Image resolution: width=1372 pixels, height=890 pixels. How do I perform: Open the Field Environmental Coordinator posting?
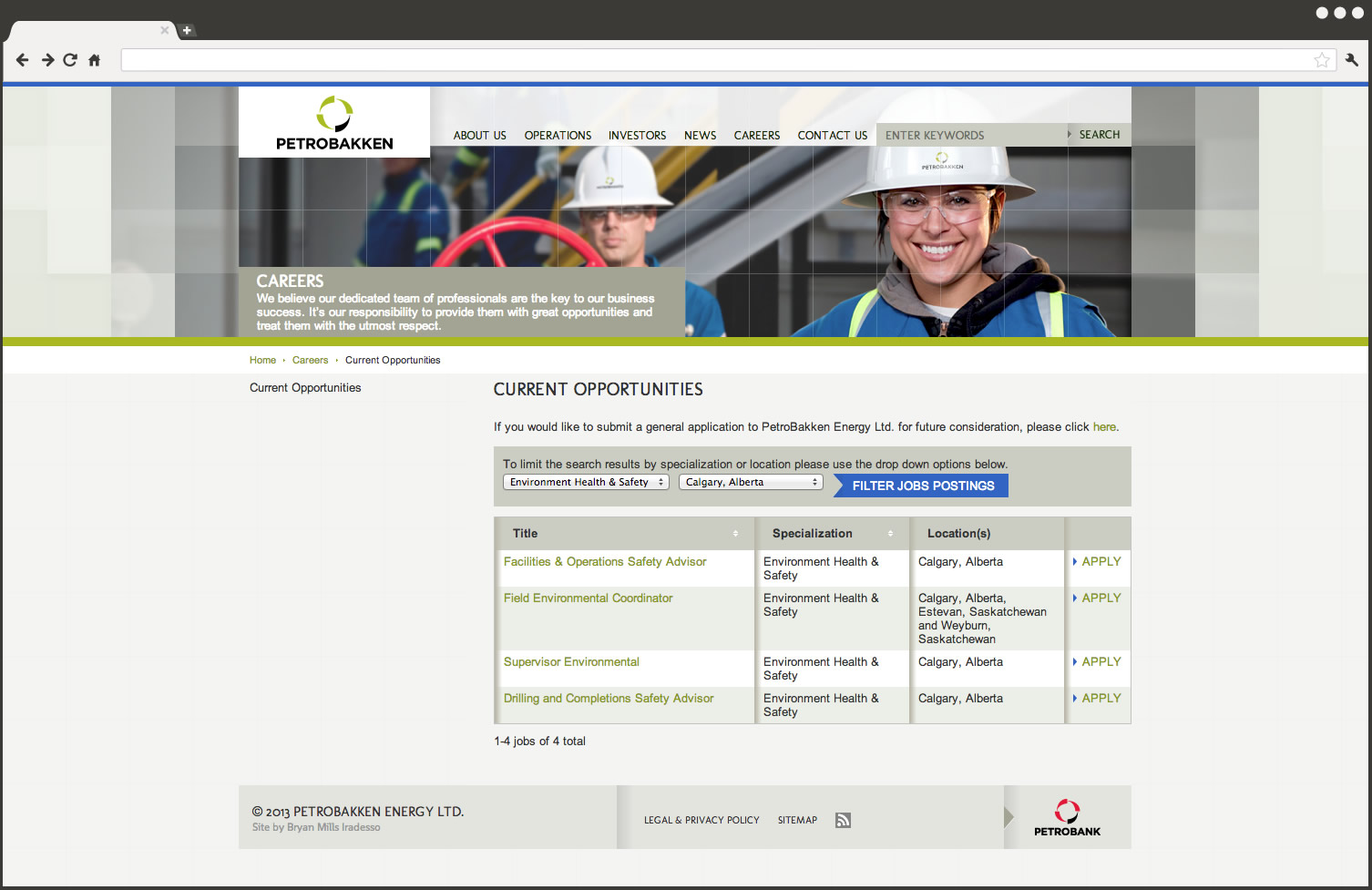pos(588,598)
